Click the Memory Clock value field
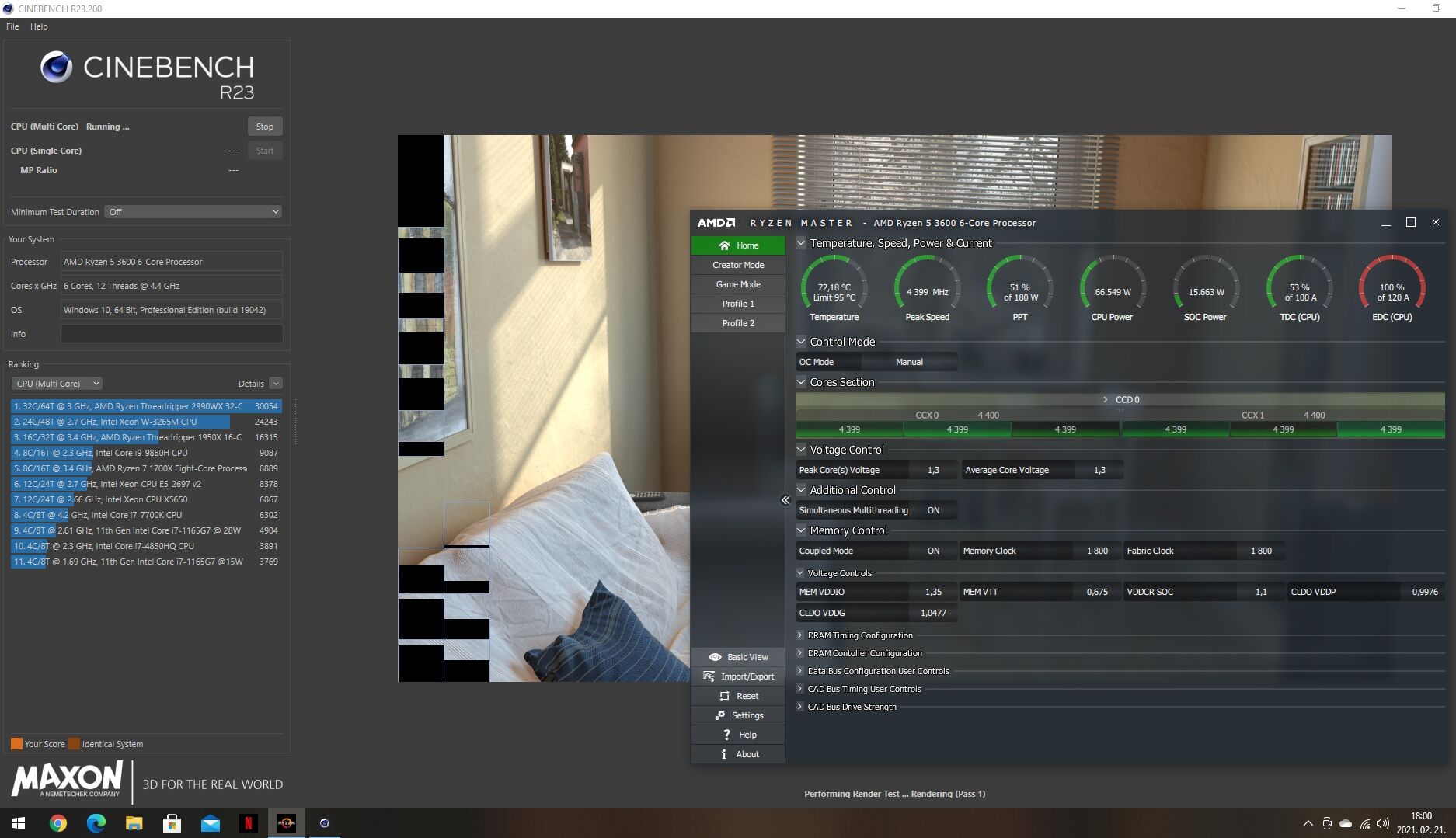Image resolution: width=1456 pixels, height=838 pixels. tap(1097, 551)
